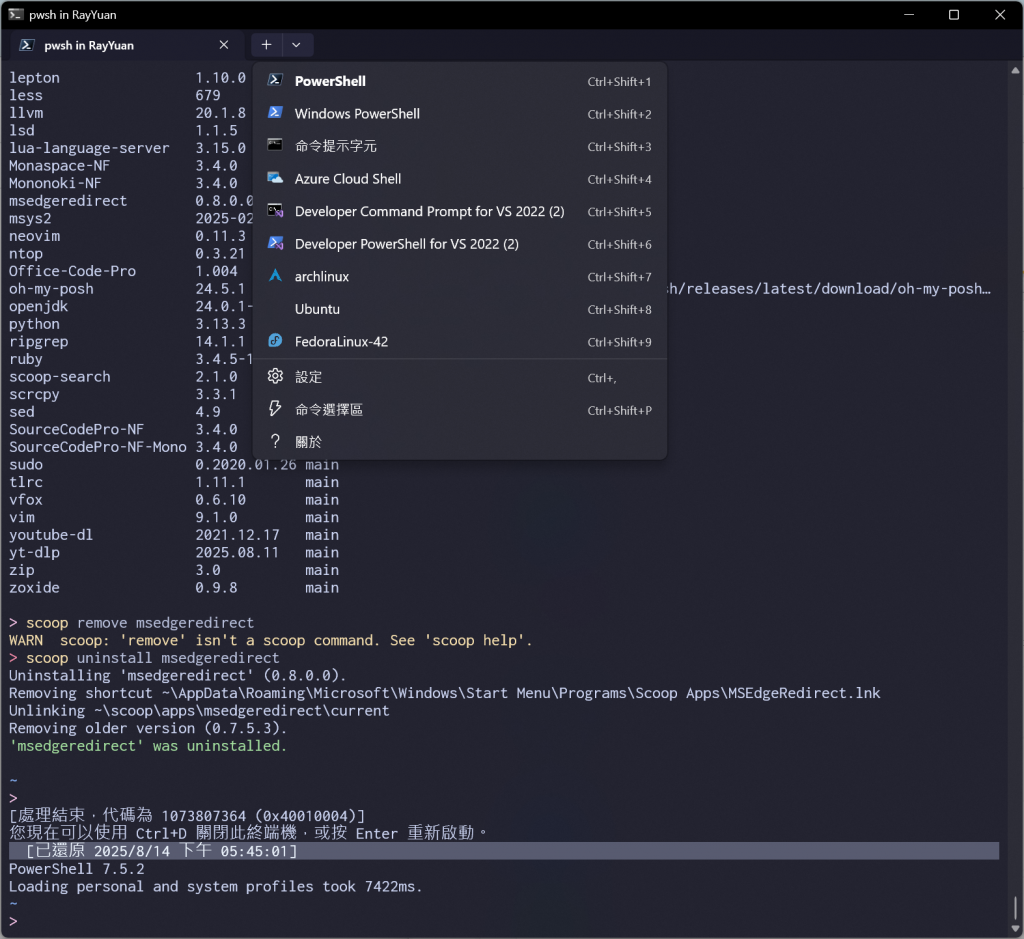Launch Ubuntu profile from menu

[460, 310]
